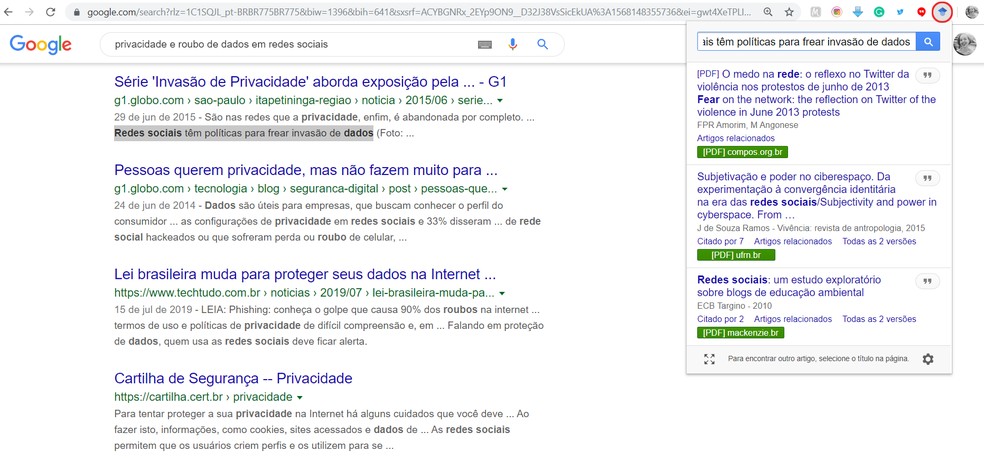
Task: Click the Google search query field
Action: (292, 45)
